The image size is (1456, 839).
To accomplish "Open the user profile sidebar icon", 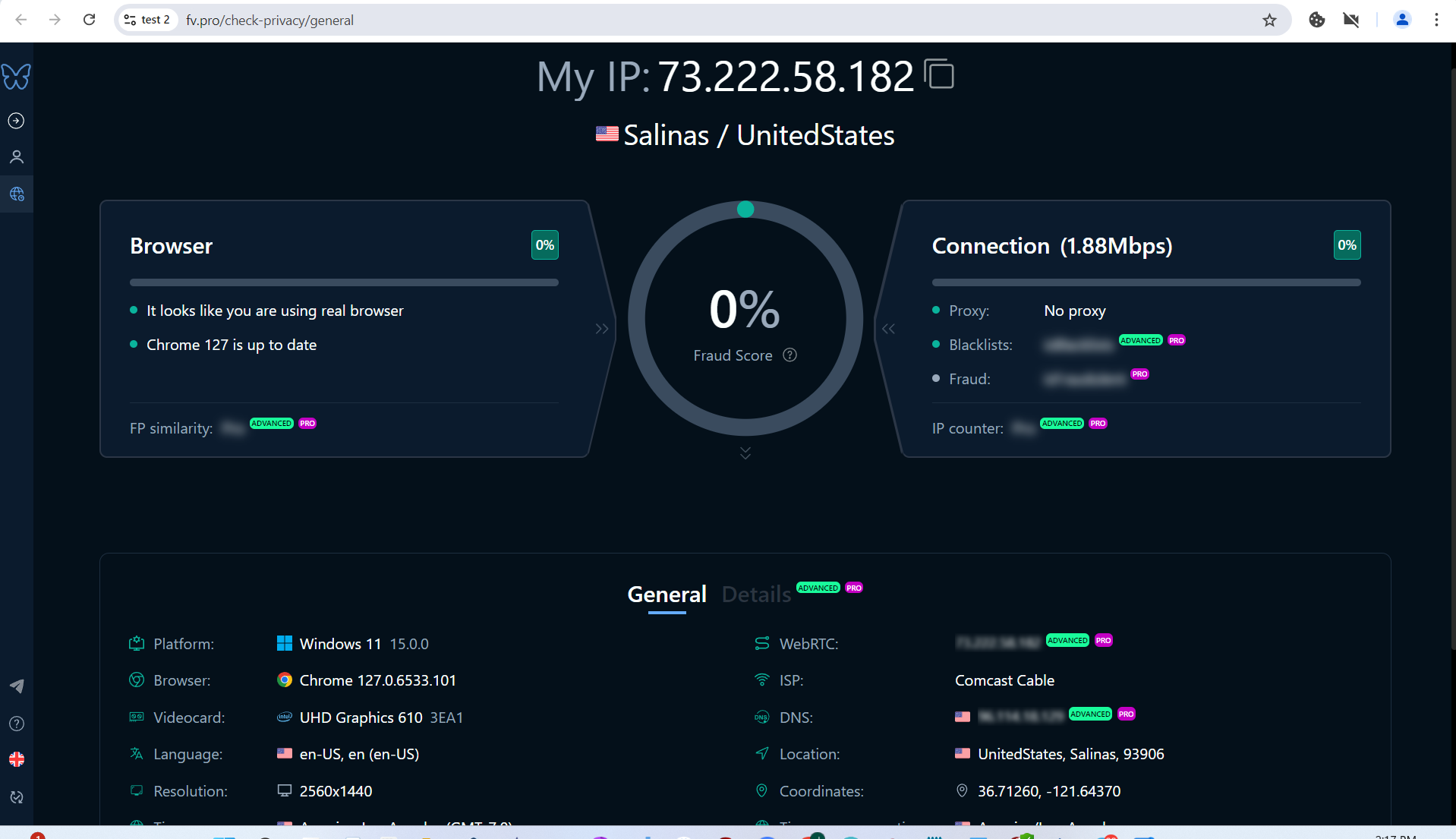I will click(16, 157).
